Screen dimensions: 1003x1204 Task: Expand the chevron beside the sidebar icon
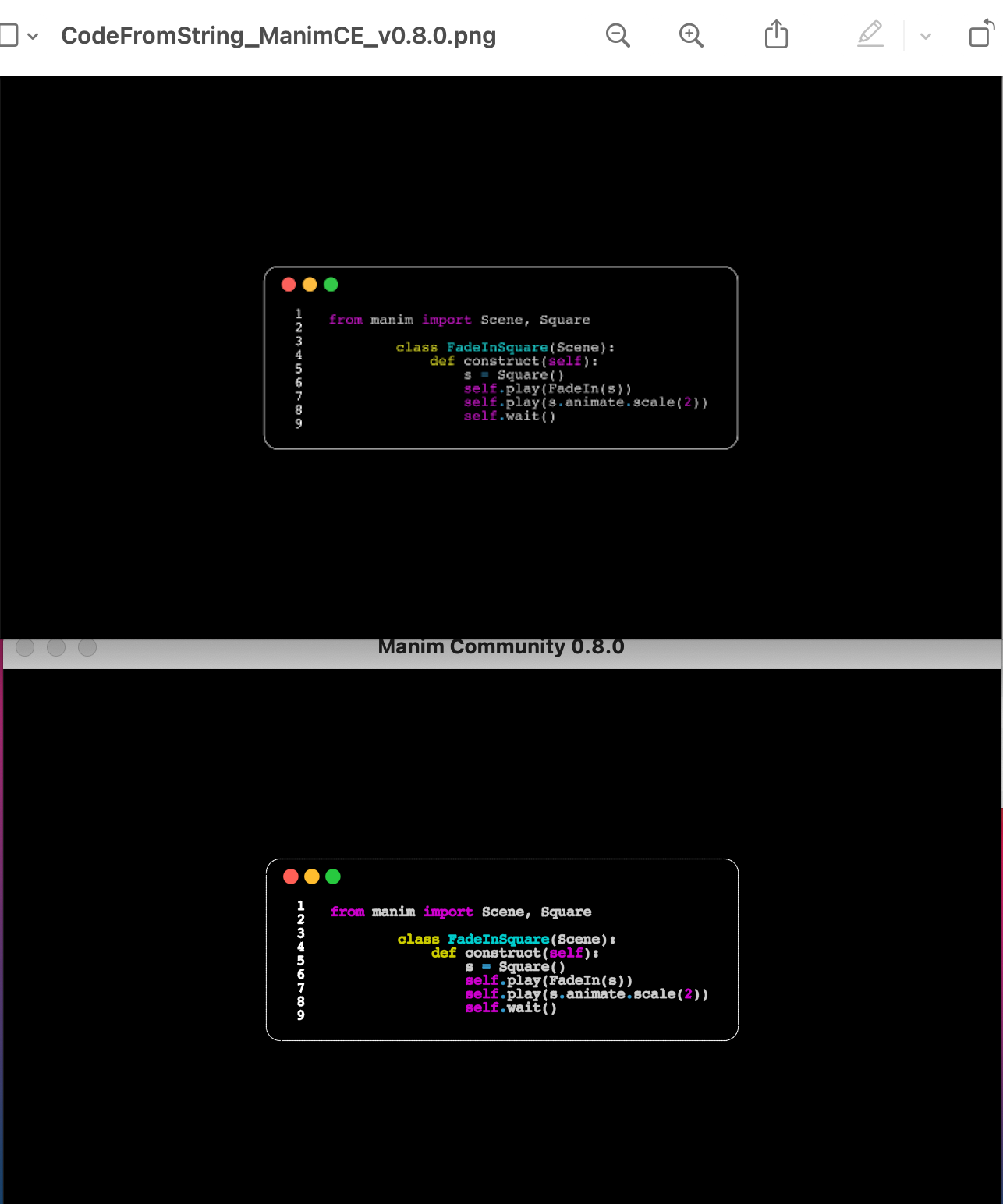tap(33, 35)
